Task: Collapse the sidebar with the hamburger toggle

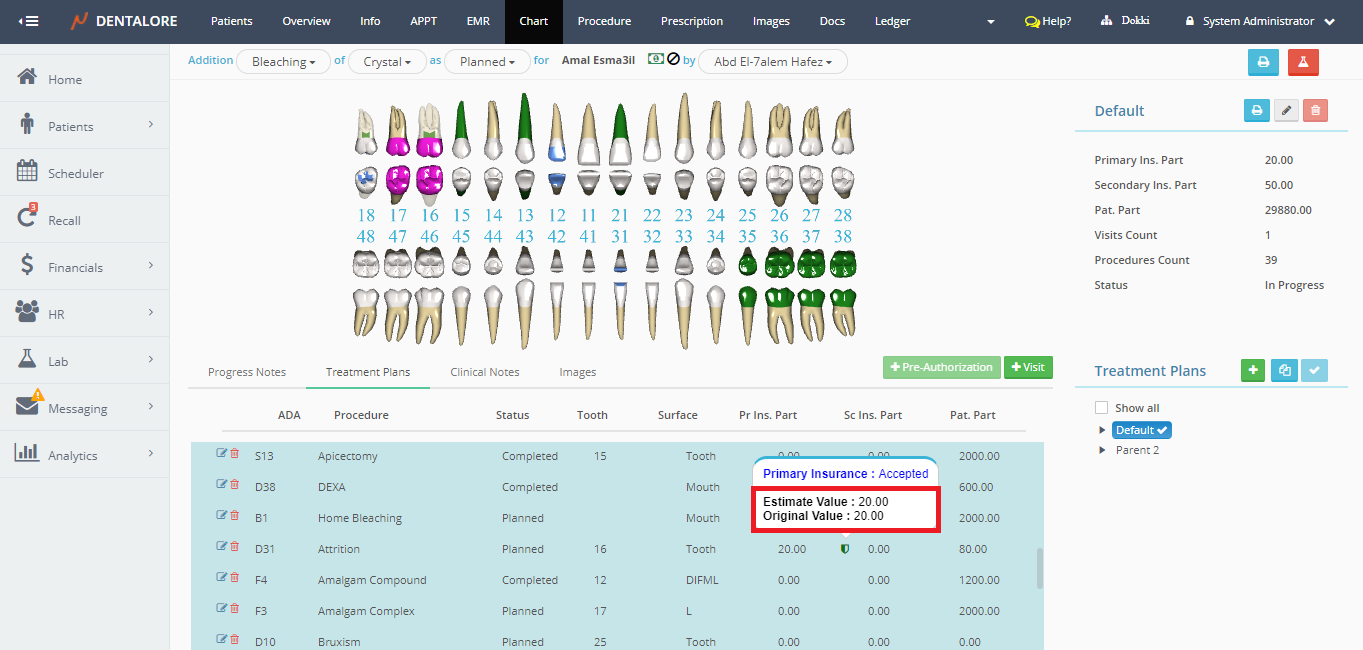Action: (29, 21)
